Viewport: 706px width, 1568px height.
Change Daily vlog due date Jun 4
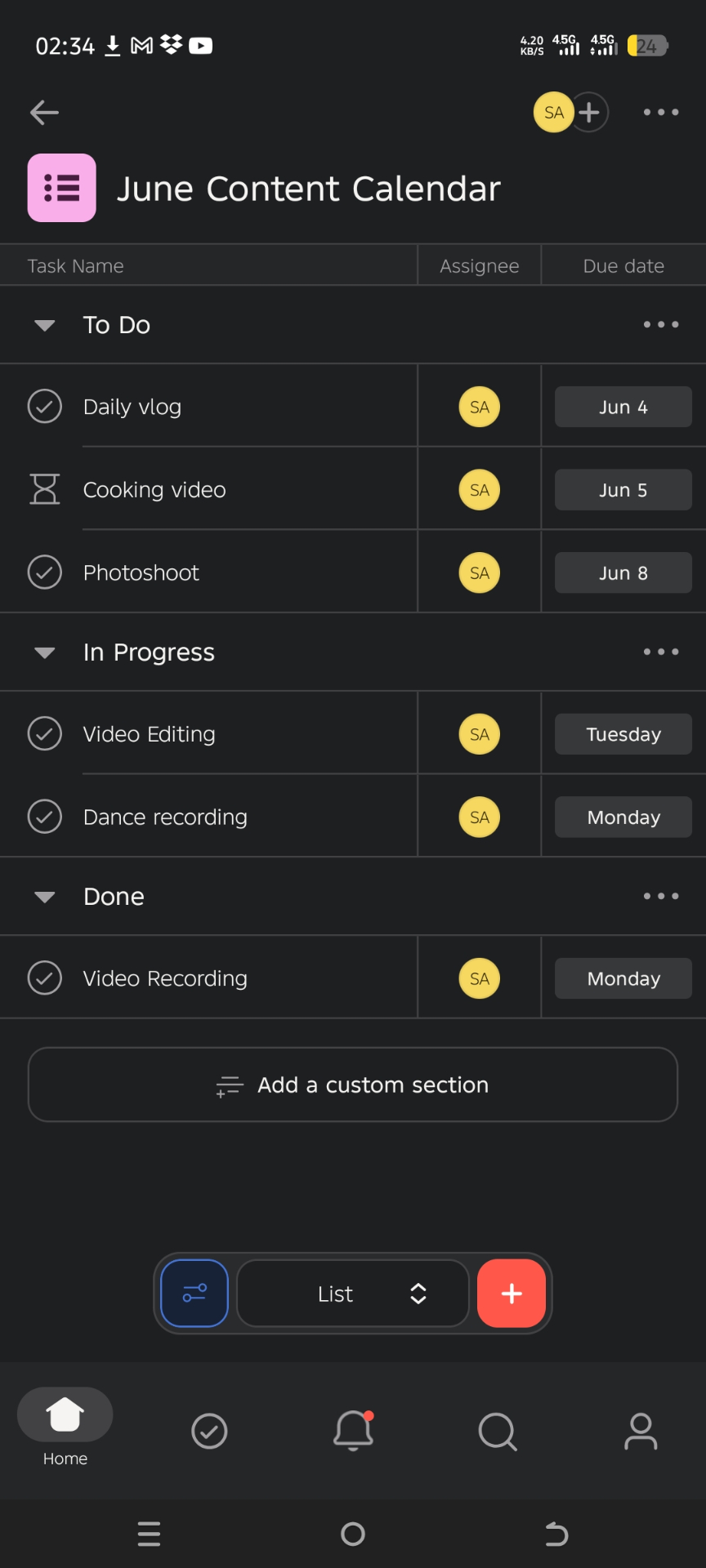pyautogui.click(x=623, y=407)
